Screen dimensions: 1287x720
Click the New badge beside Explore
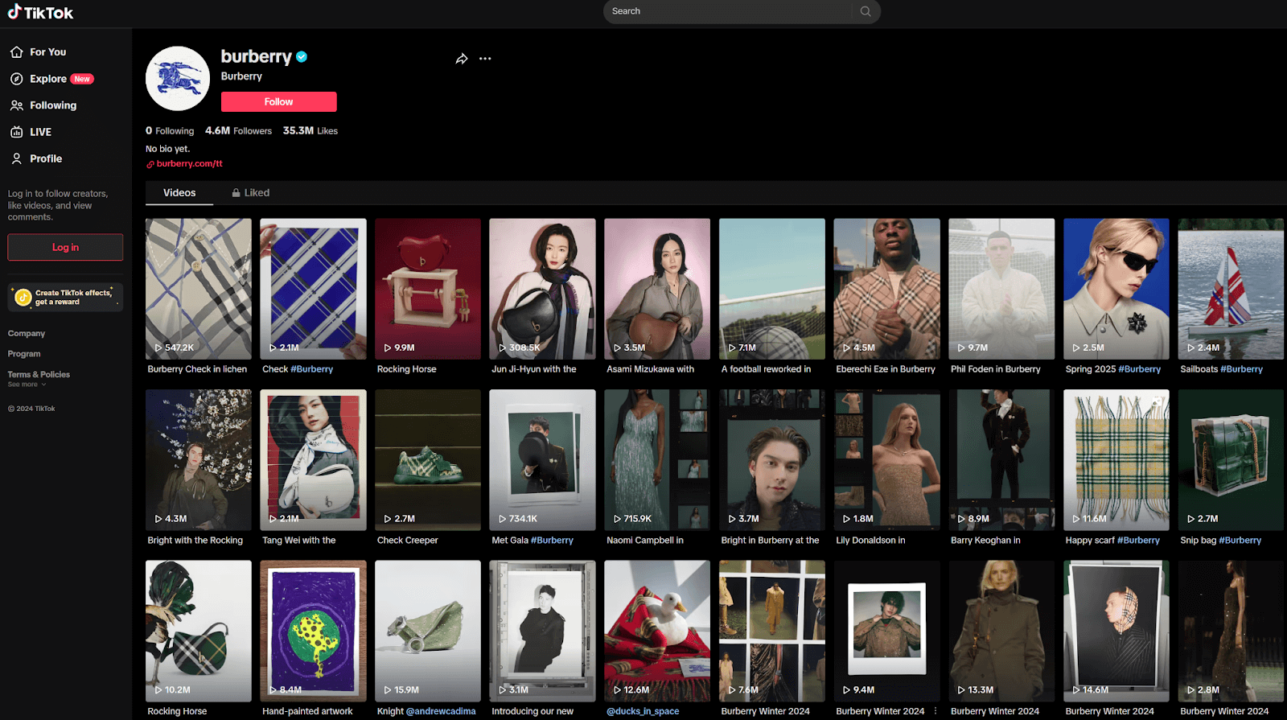tap(82, 79)
